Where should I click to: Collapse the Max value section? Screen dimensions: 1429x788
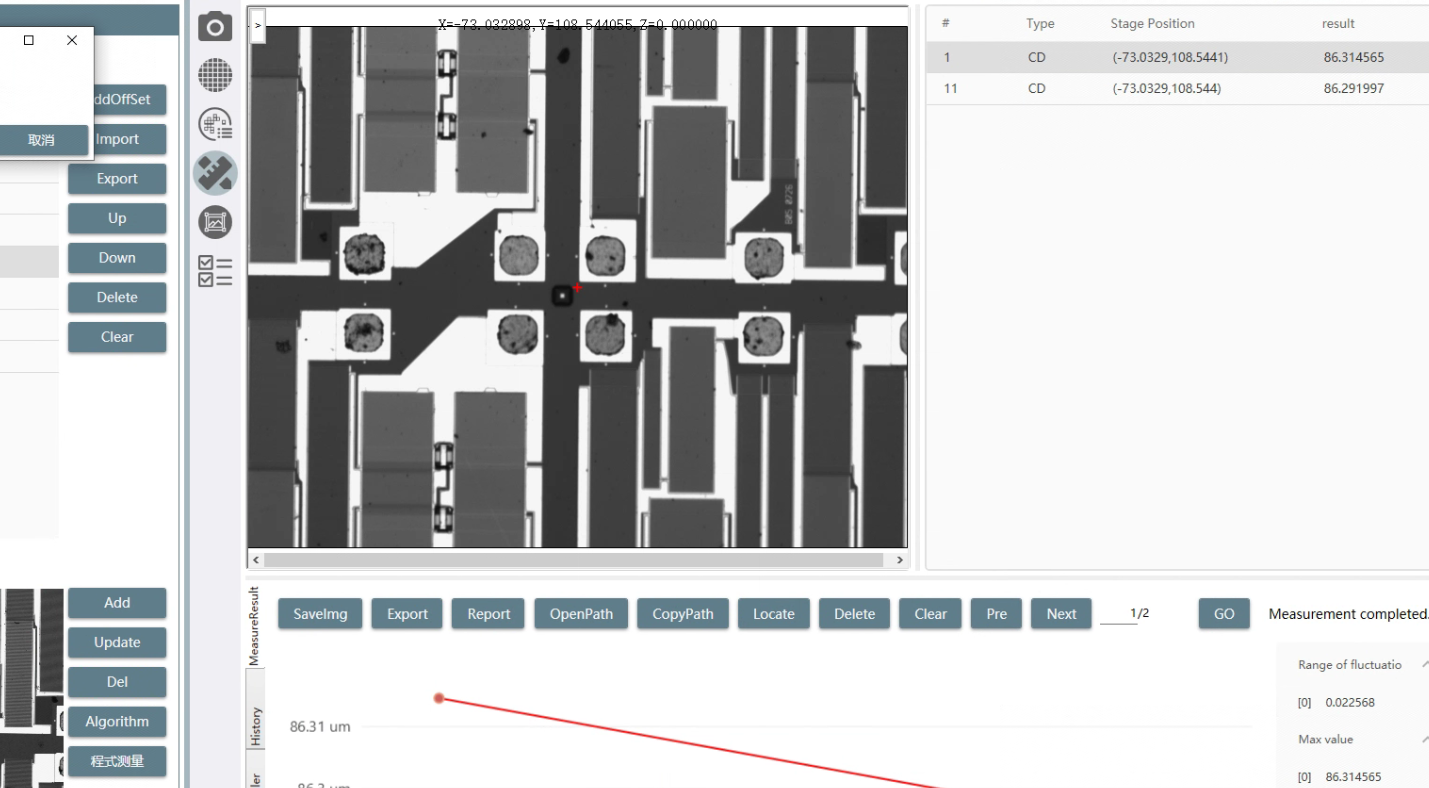[x=1423, y=739]
